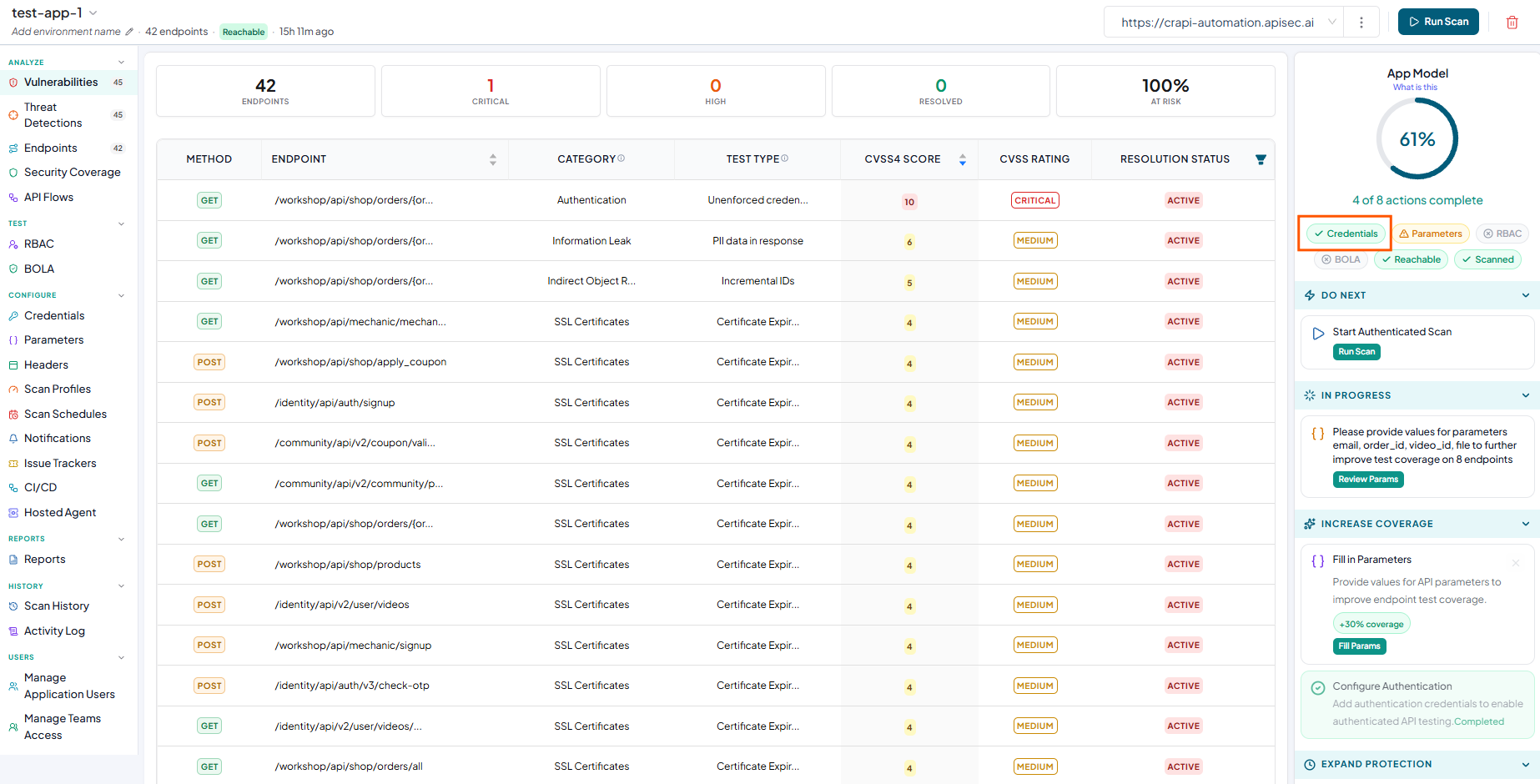Screen dimensions: 1540x784
Task: Show the Test Type column info icon
Action: tap(785, 158)
